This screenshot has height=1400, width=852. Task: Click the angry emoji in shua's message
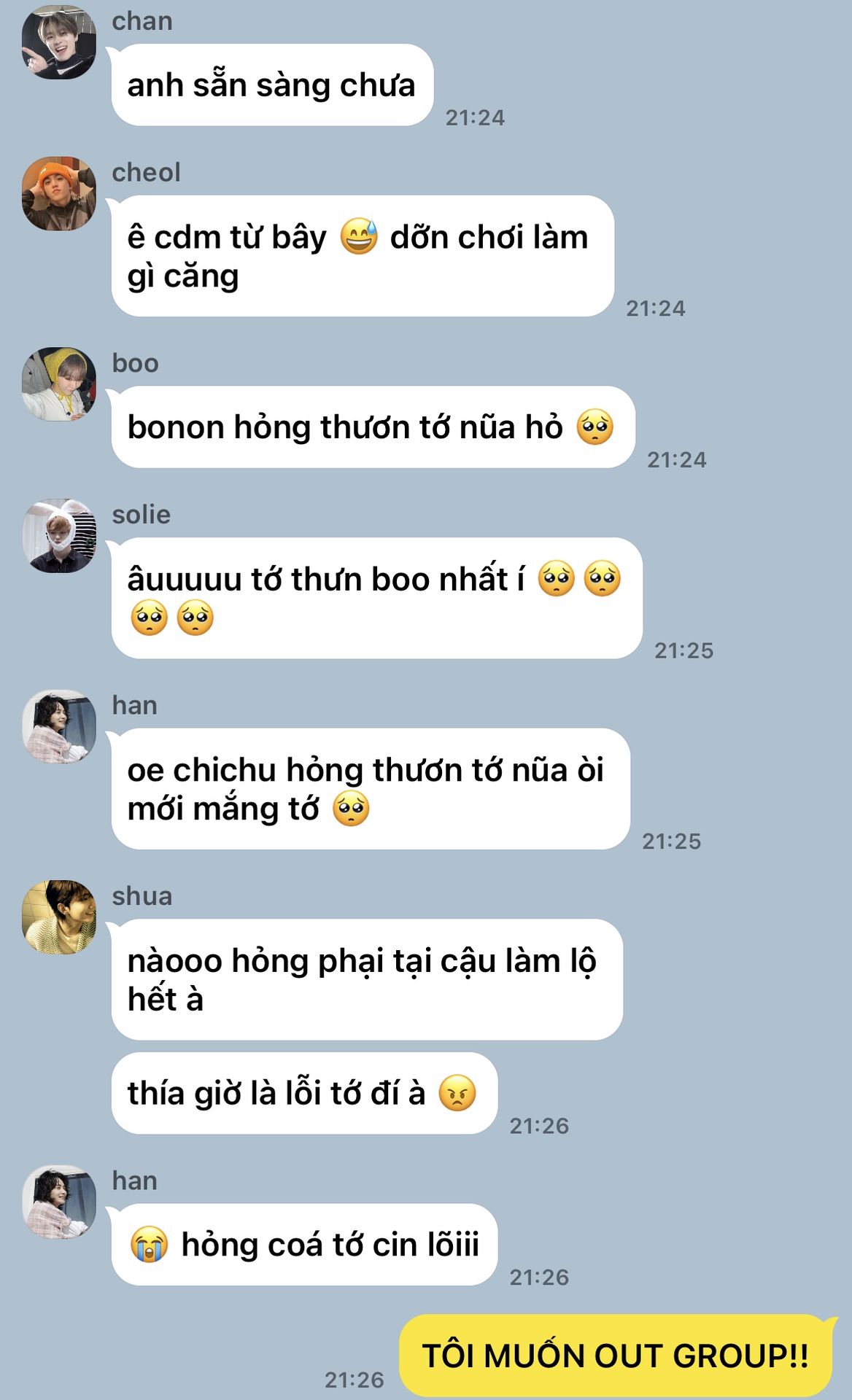pyautogui.click(x=457, y=1093)
